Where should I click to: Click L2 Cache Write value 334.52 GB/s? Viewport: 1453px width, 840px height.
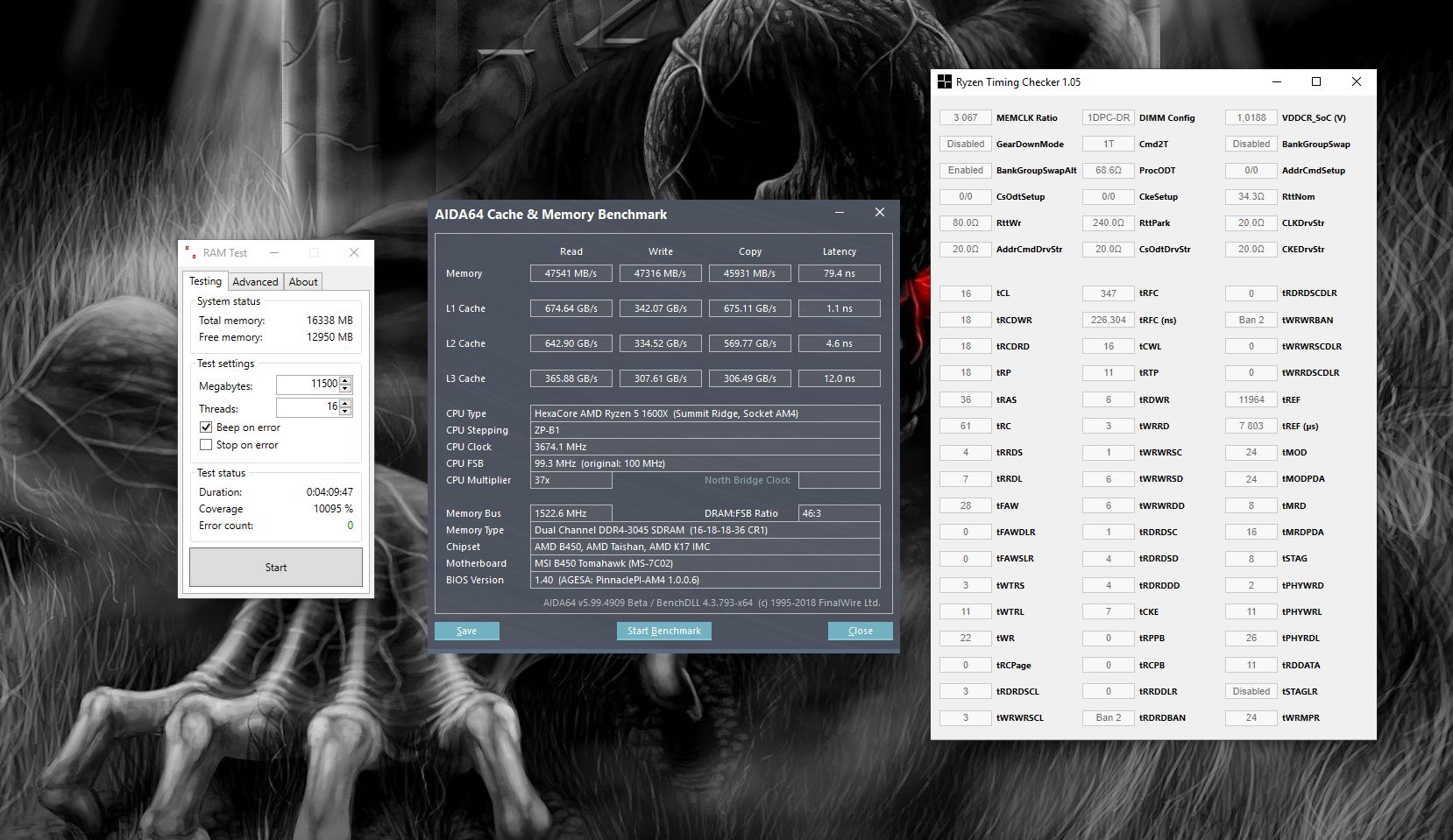point(661,343)
